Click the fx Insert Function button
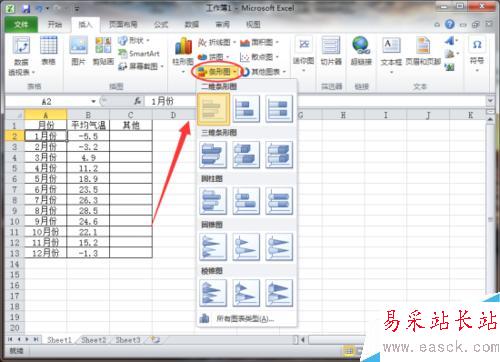The height and width of the screenshot is (362, 500). click(137, 101)
